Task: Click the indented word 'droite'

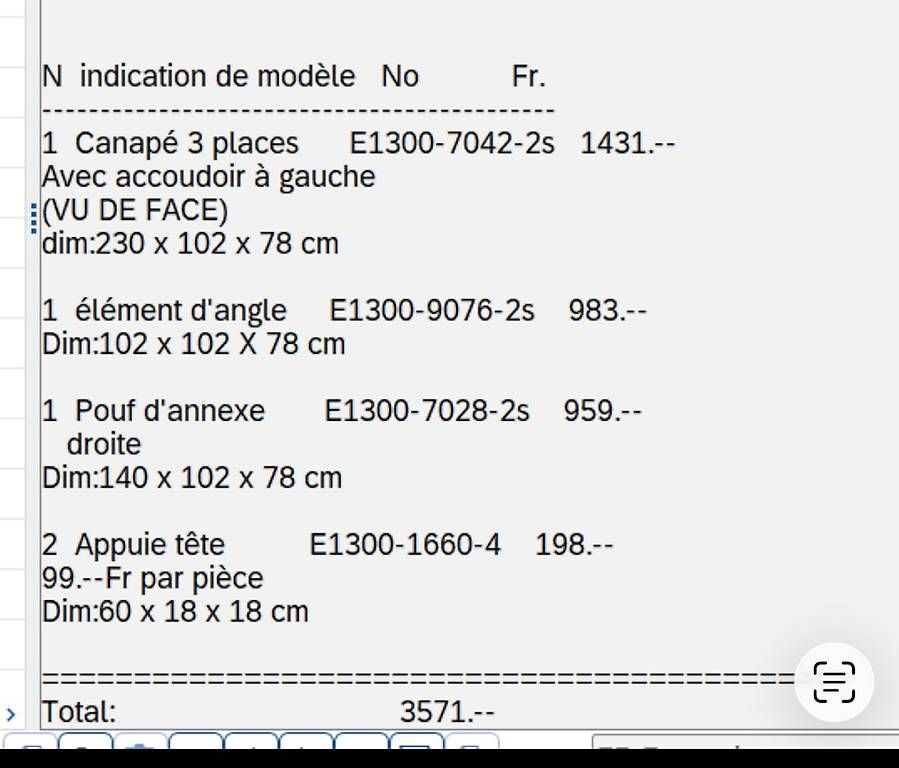Action: click(104, 445)
